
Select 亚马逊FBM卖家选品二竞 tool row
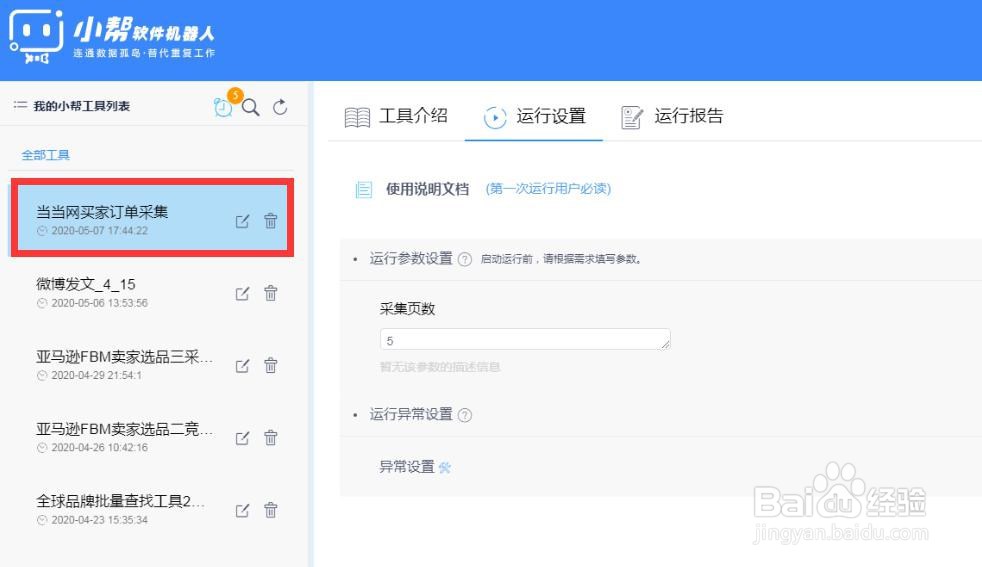click(152, 437)
